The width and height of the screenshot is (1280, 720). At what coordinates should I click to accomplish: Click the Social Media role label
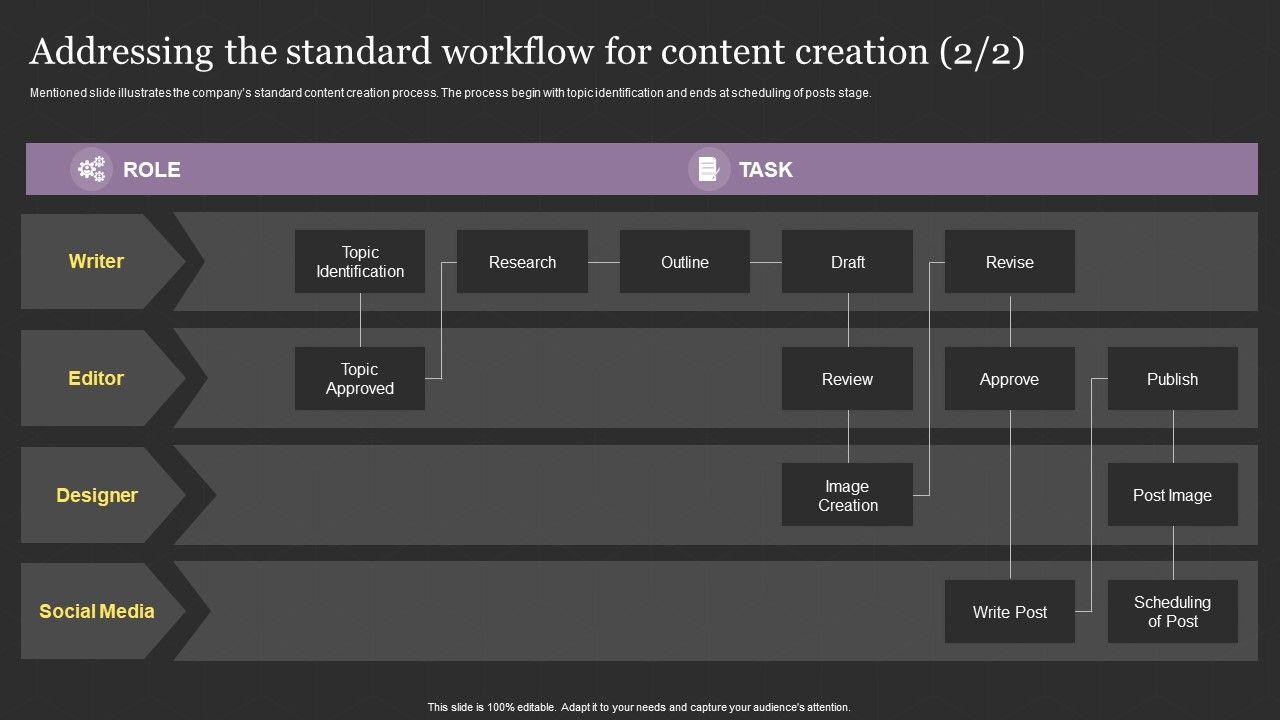pyautogui.click(x=97, y=611)
